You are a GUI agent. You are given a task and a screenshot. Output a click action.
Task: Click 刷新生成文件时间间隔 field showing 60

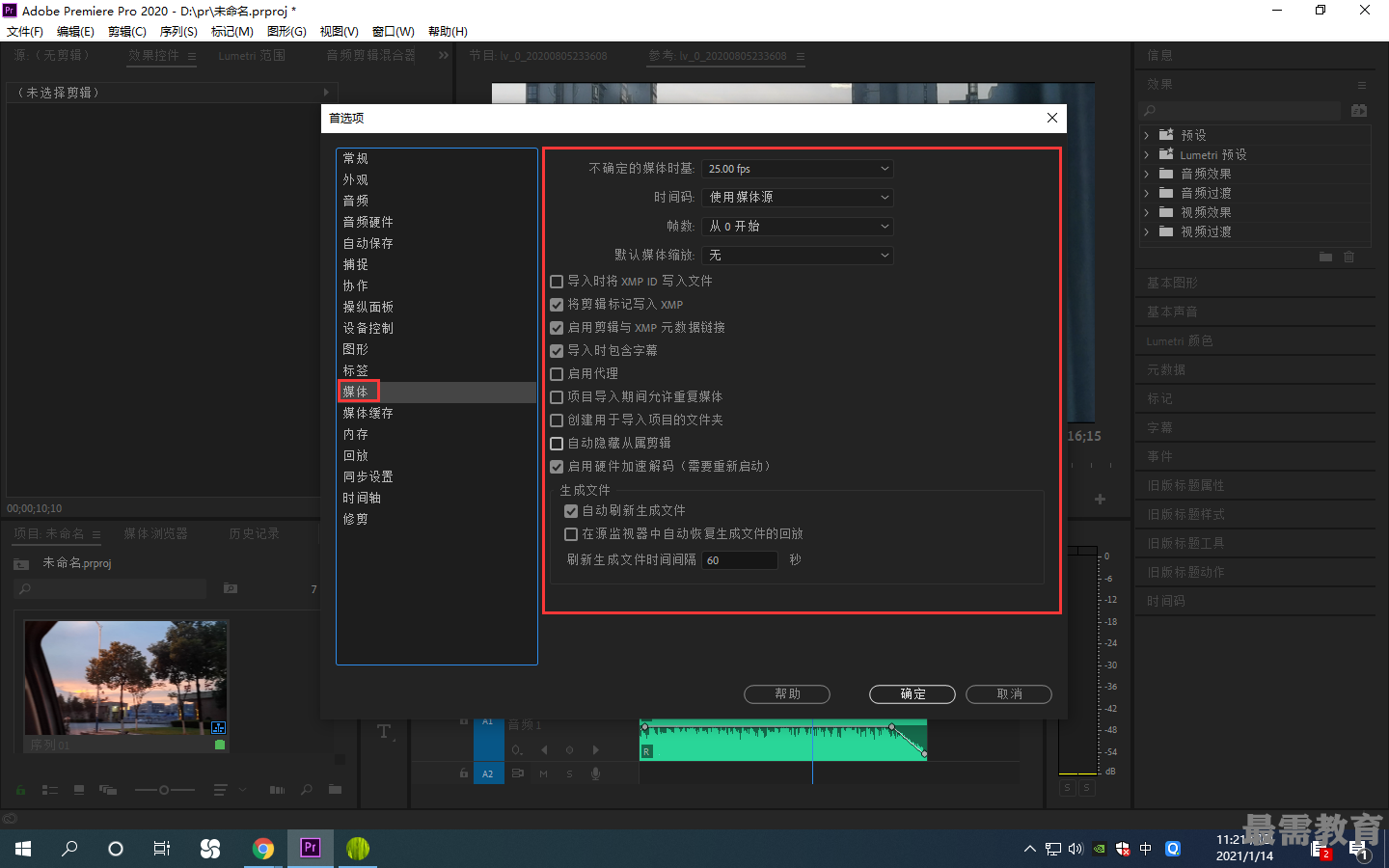[740, 560]
